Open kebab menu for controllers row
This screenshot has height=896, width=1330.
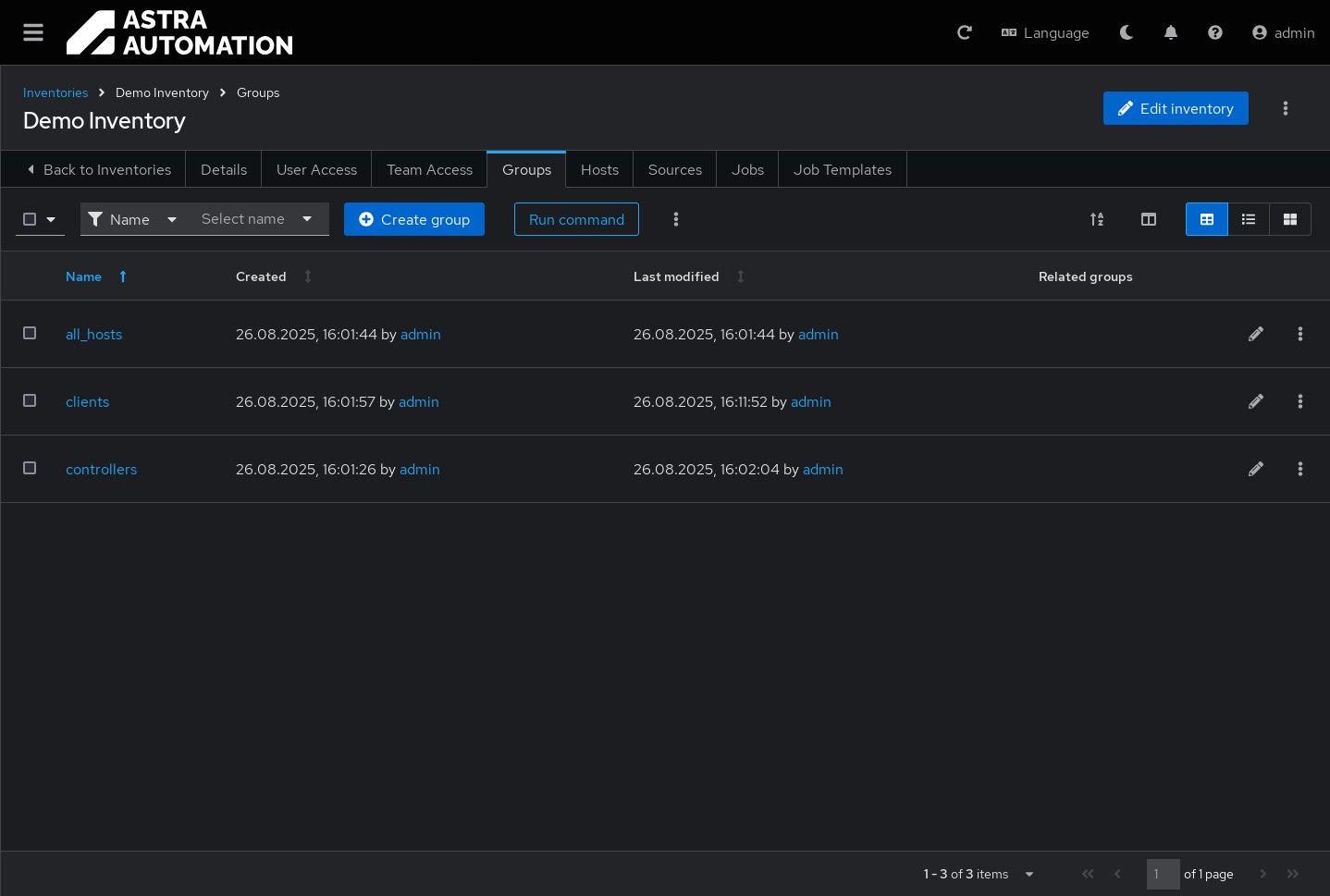point(1299,469)
